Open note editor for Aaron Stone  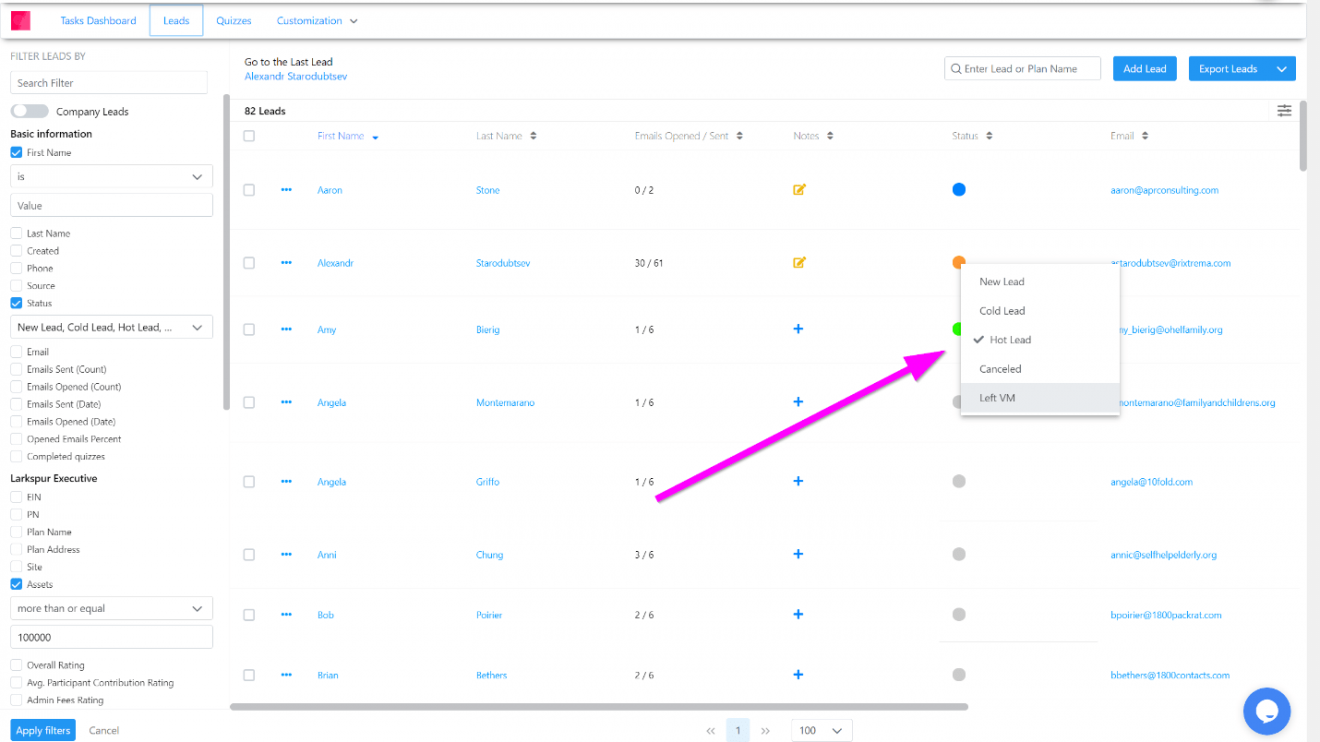pos(799,190)
